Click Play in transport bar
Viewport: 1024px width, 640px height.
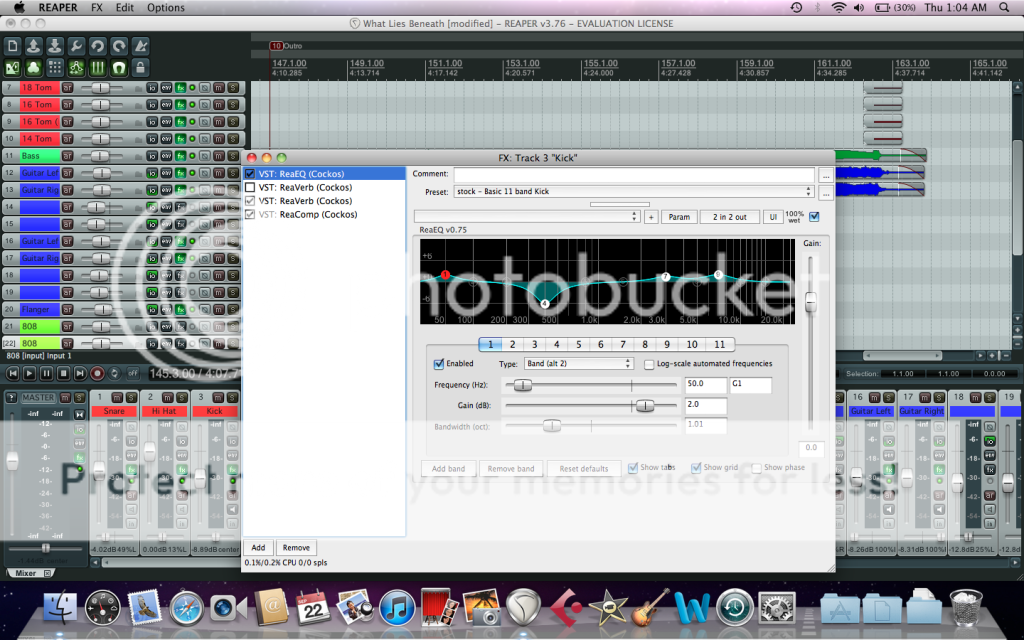coord(29,374)
